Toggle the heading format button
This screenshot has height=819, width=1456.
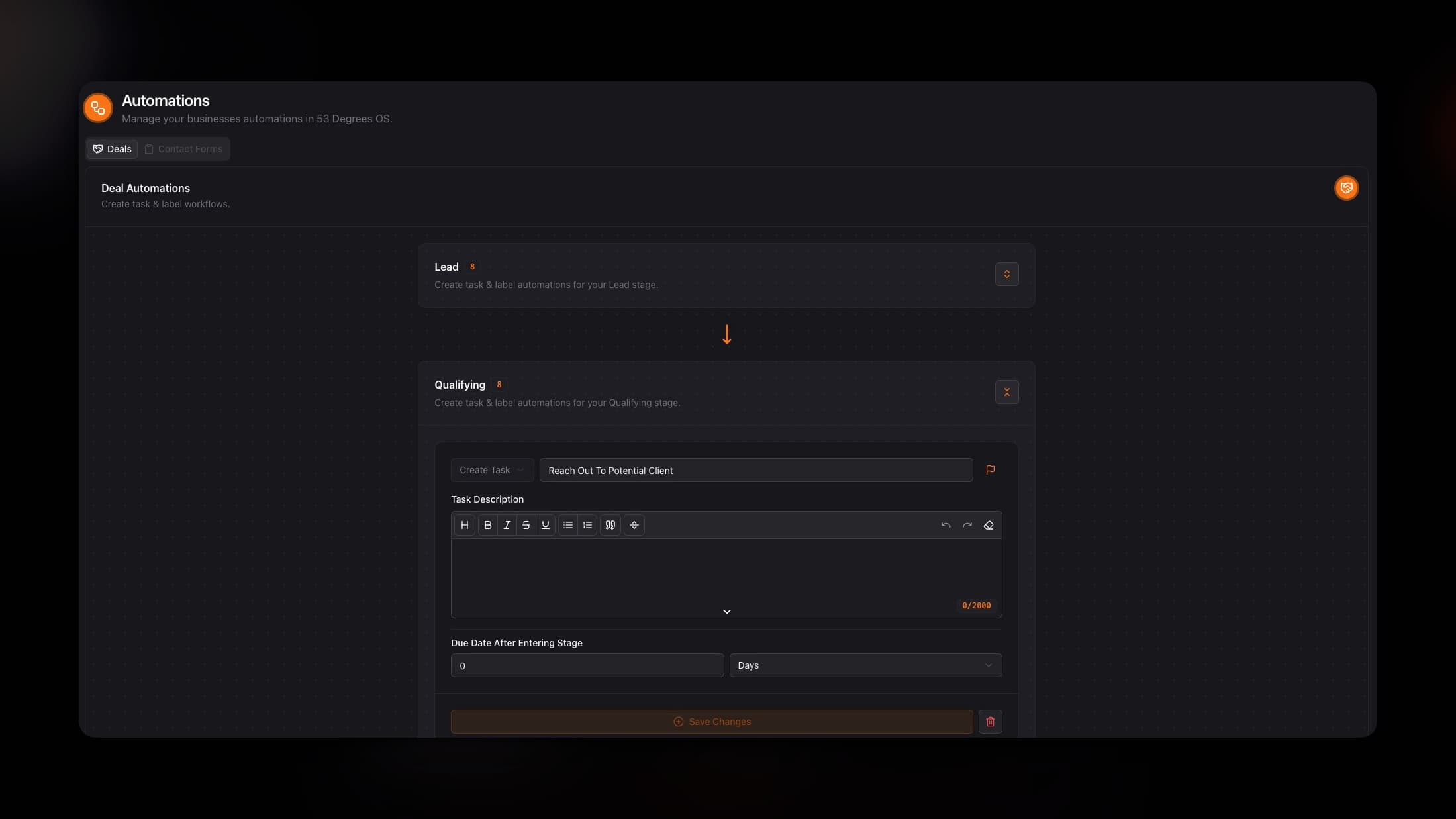pos(465,525)
